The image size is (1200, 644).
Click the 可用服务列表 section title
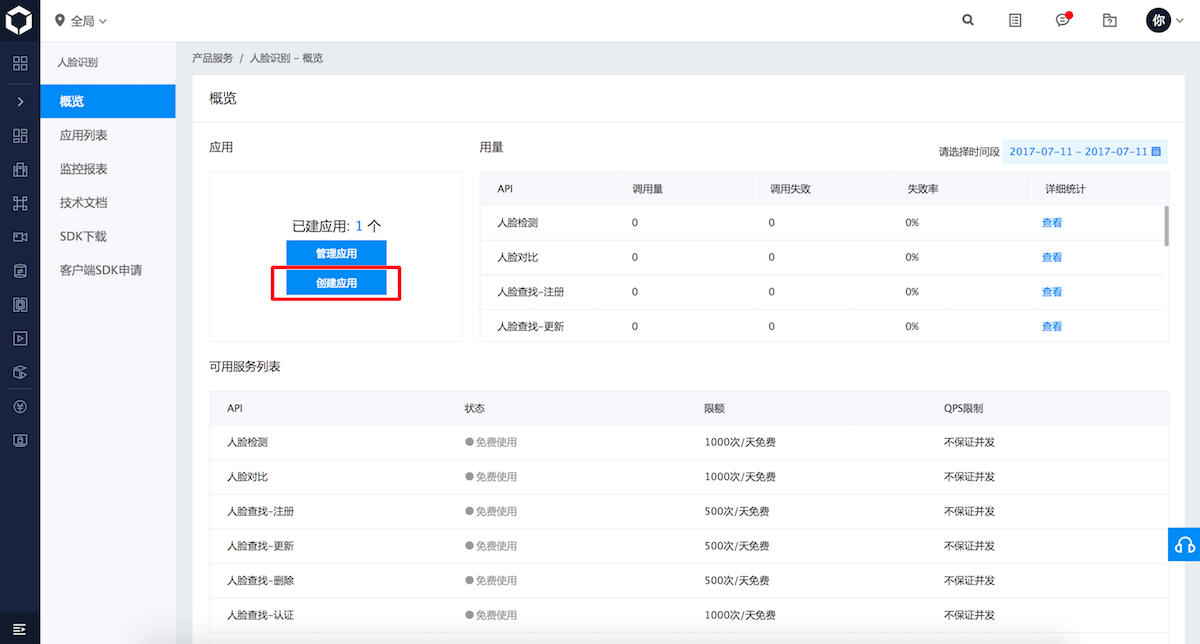[245, 367]
